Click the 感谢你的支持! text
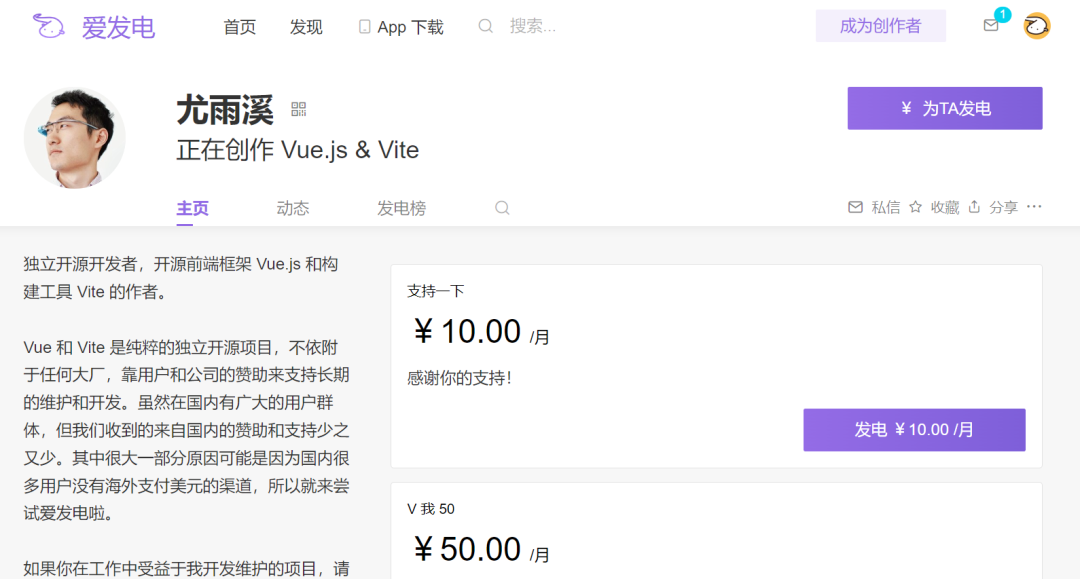The image size is (1080, 579). (459, 378)
